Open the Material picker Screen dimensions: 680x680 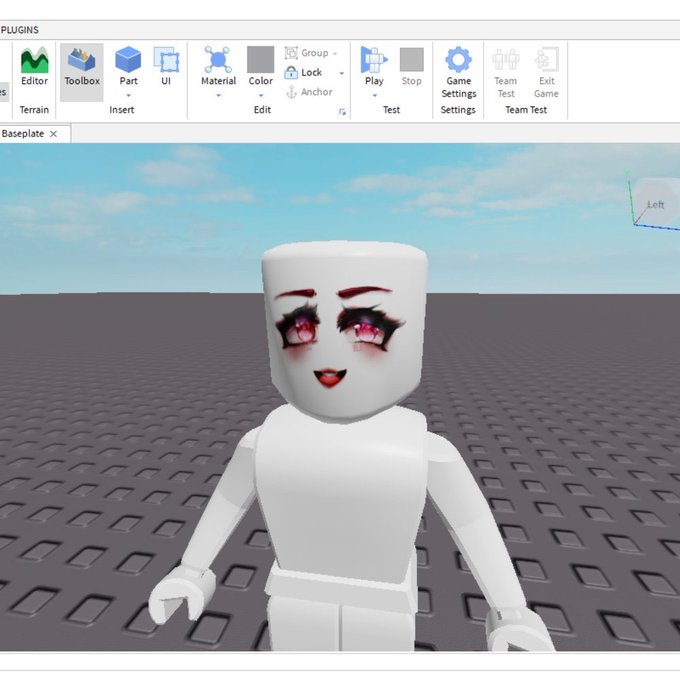pos(218,66)
